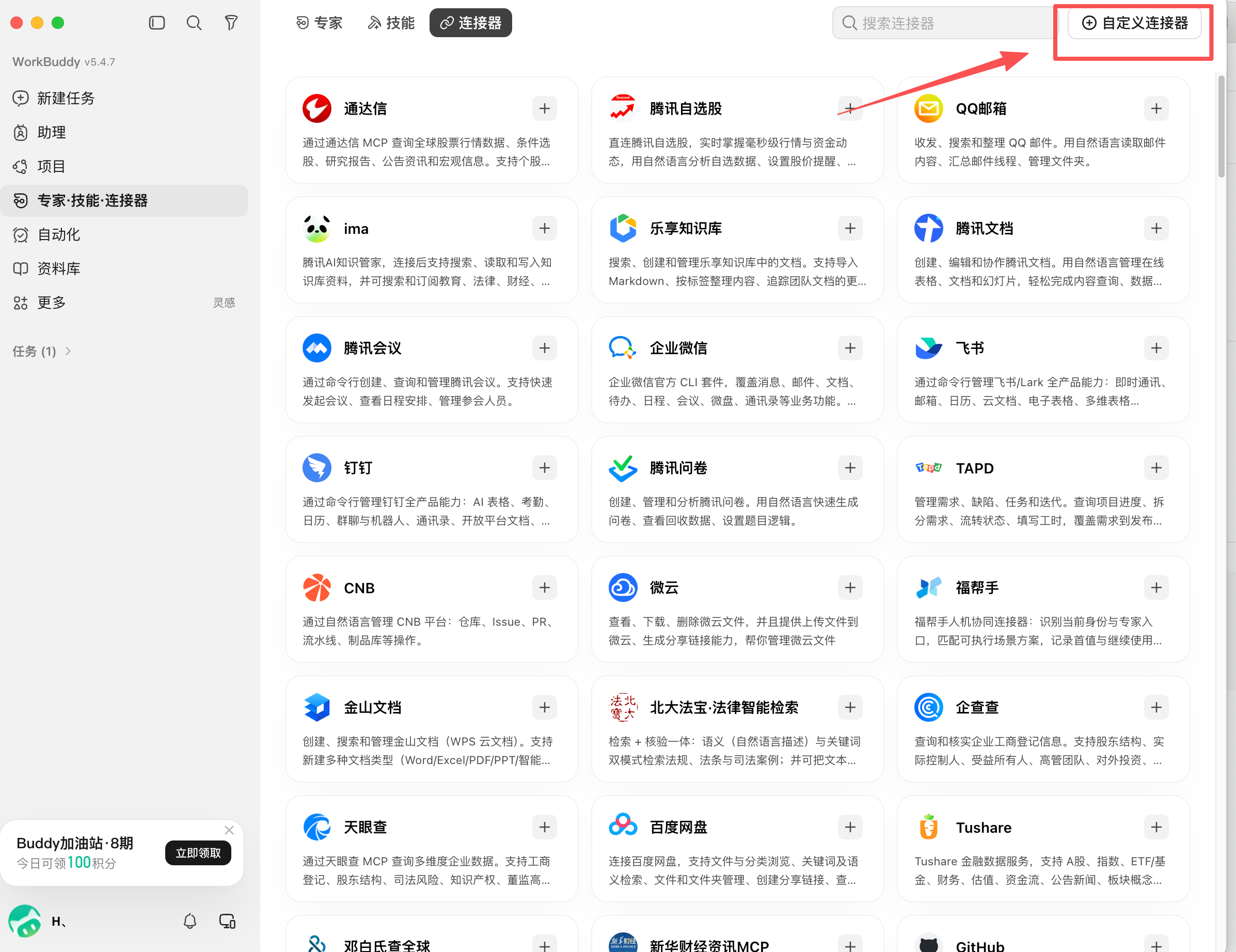The image size is (1236, 952).
Task: Switch to the 专家 tab
Action: [x=319, y=23]
